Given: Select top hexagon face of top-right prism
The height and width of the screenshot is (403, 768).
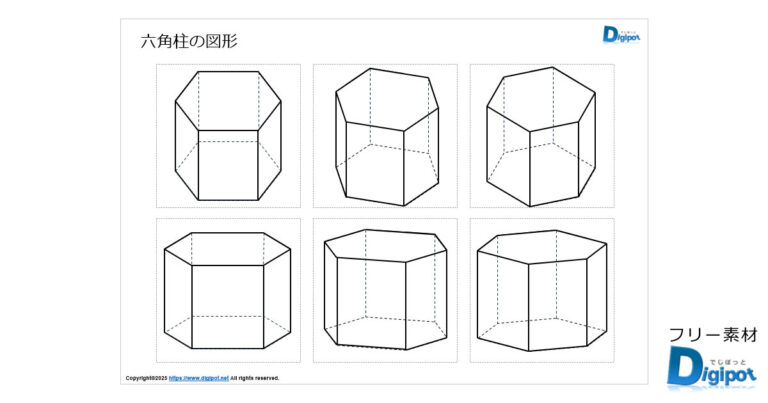Looking at the screenshot, I should [x=541, y=99].
